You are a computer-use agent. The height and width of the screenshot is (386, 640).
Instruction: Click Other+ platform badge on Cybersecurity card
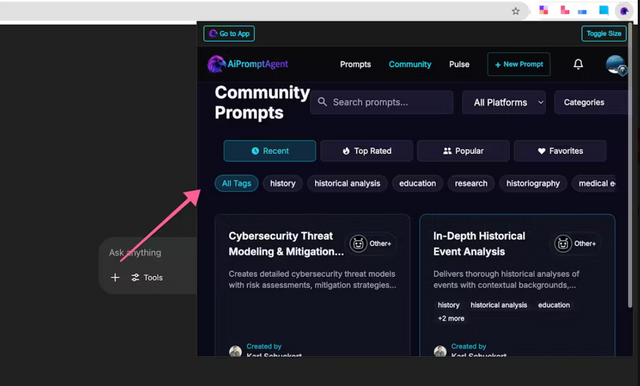point(371,244)
